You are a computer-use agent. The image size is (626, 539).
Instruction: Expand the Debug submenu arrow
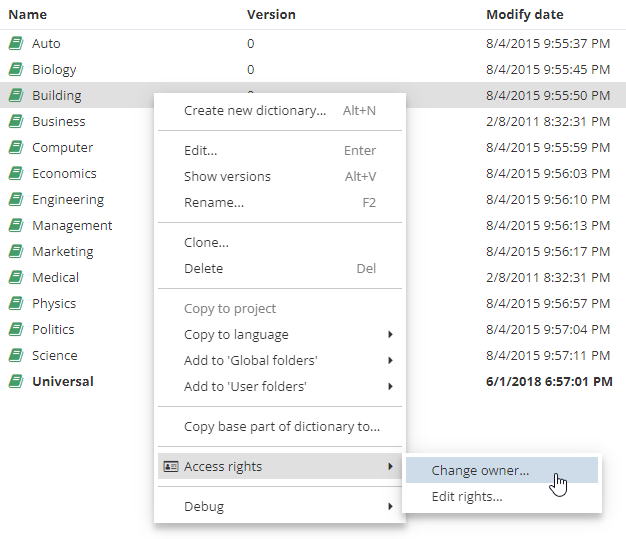tap(390, 507)
